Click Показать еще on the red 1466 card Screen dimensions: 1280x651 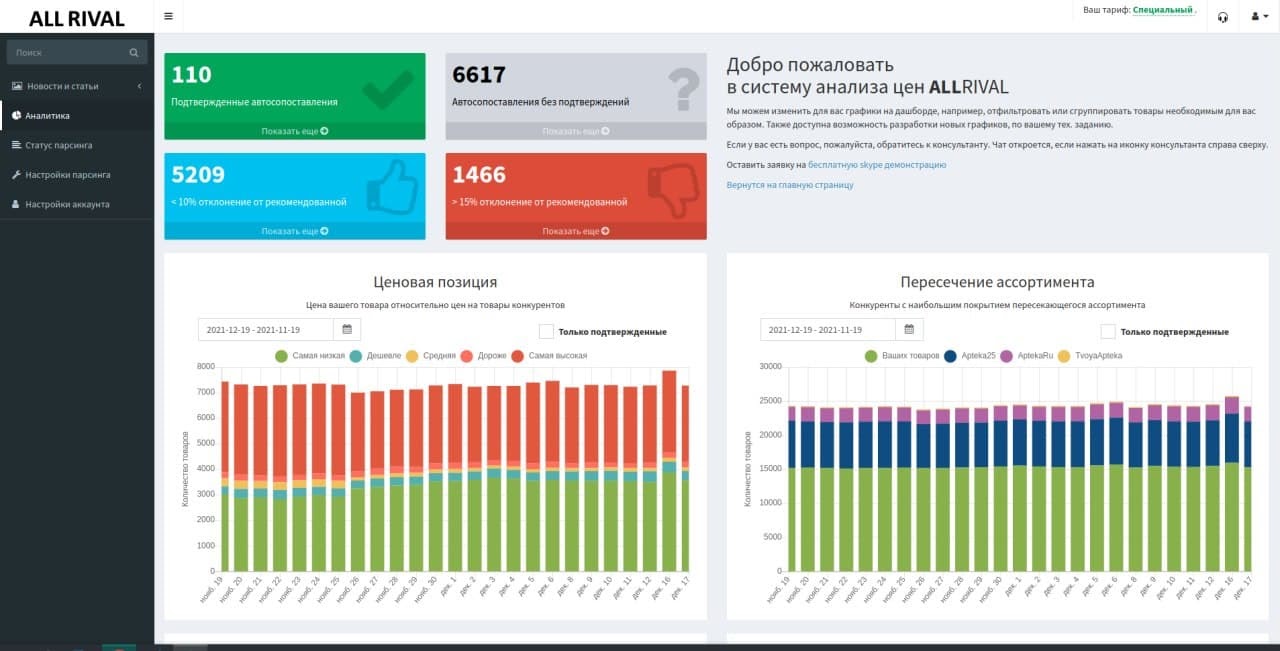[x=575, y=231]
